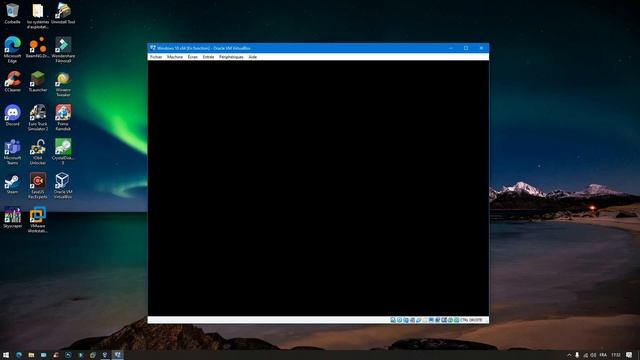Image resolution: width=640 pixels, height=360 pixels.
Task: Show hidden system tray icons
Action: point(569,355)
